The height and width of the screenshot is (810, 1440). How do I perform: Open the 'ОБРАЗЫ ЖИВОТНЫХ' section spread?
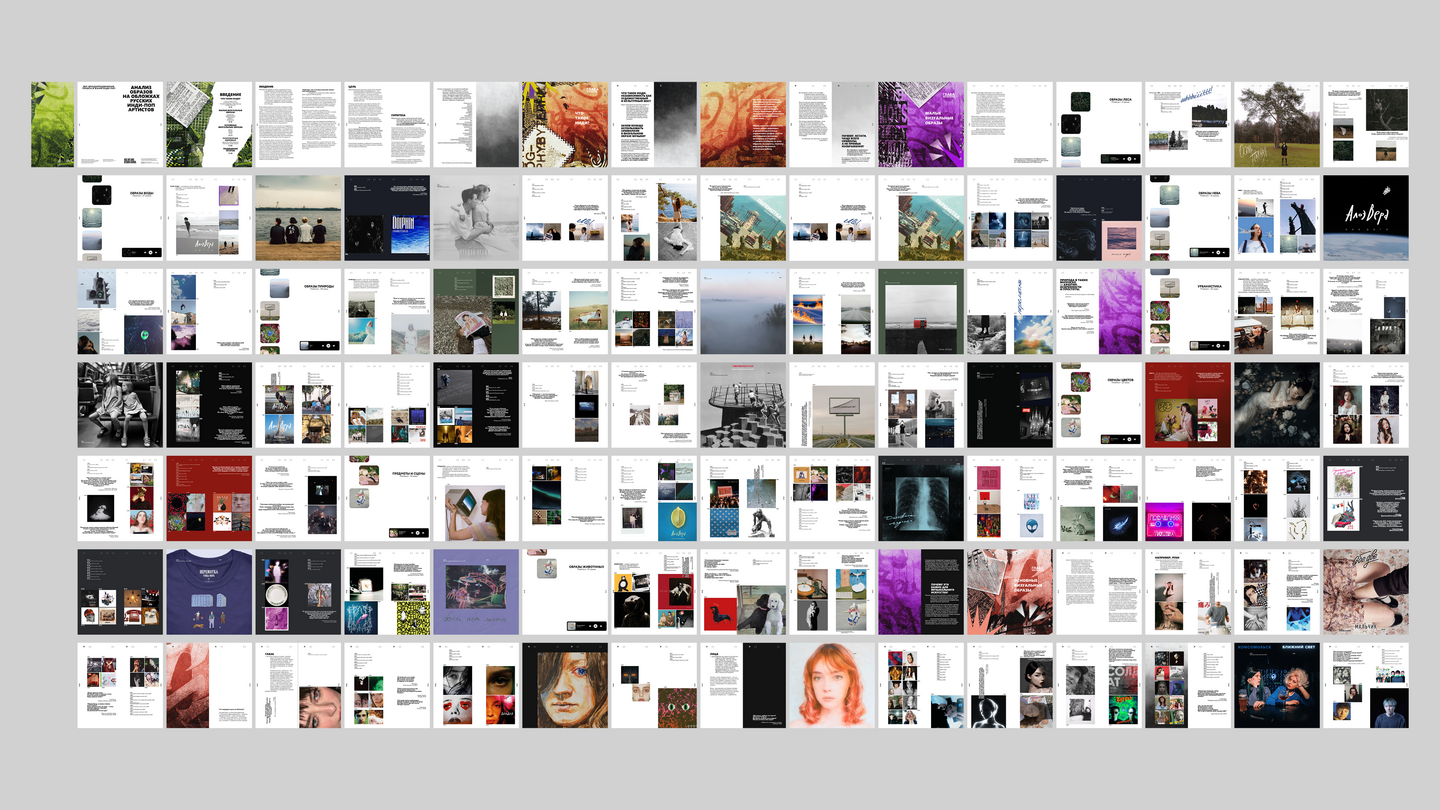(565, 591)
